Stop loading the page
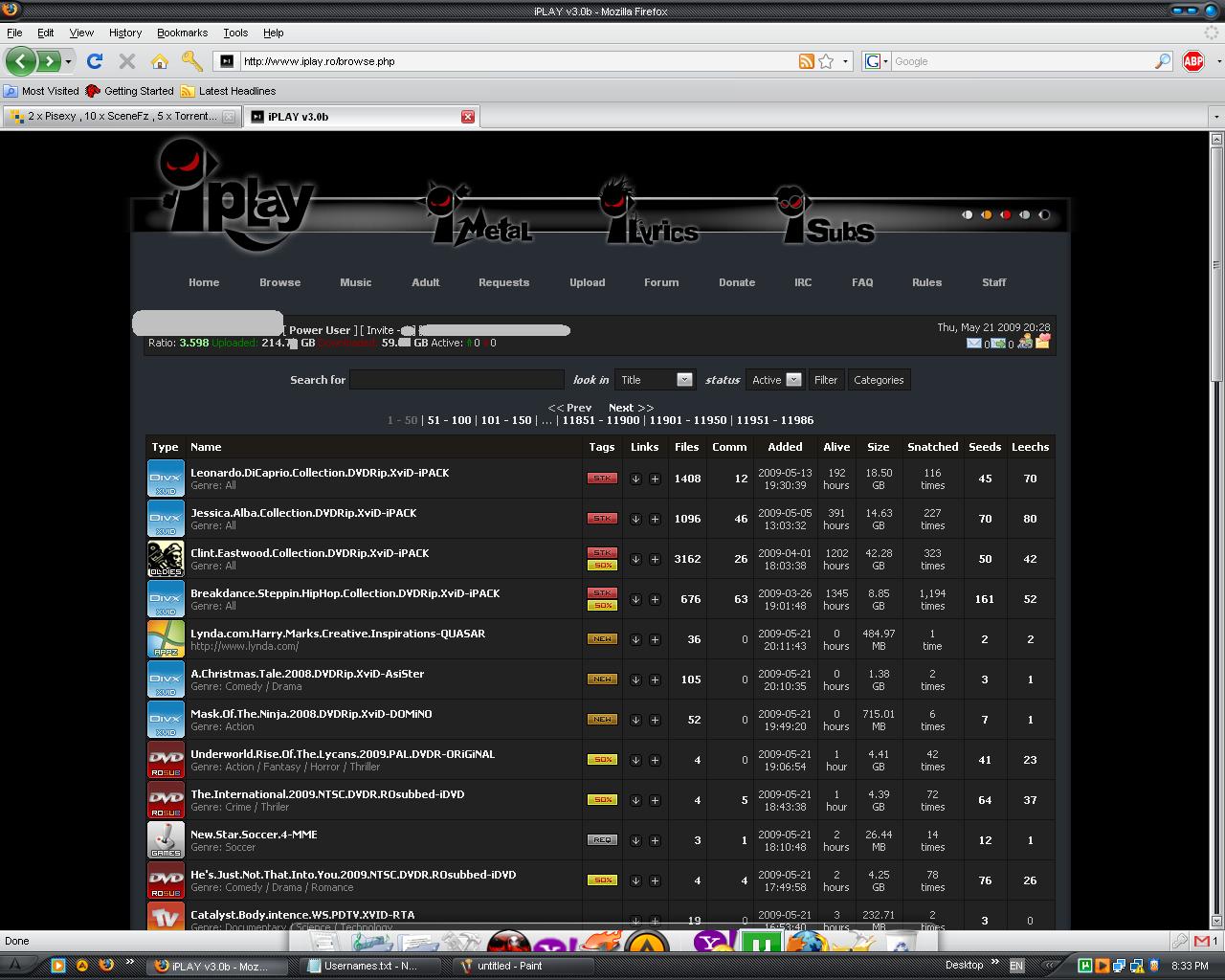 [x=126, y=61]
